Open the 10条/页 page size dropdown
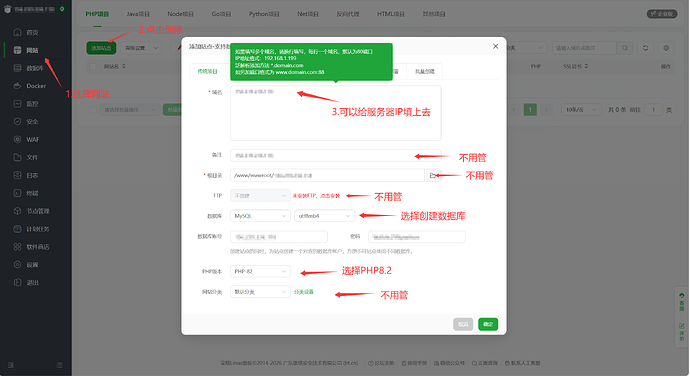Viewport: 690px width, 376px height. (x=581, y=110)
